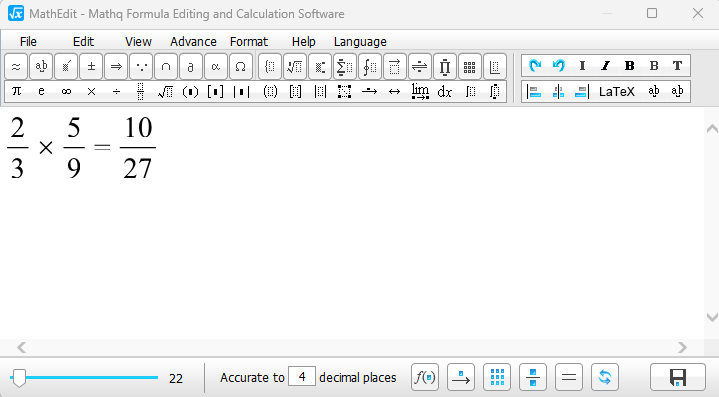Insert the limit template
This screenshot has width=719, height=397.
point(420,91)
